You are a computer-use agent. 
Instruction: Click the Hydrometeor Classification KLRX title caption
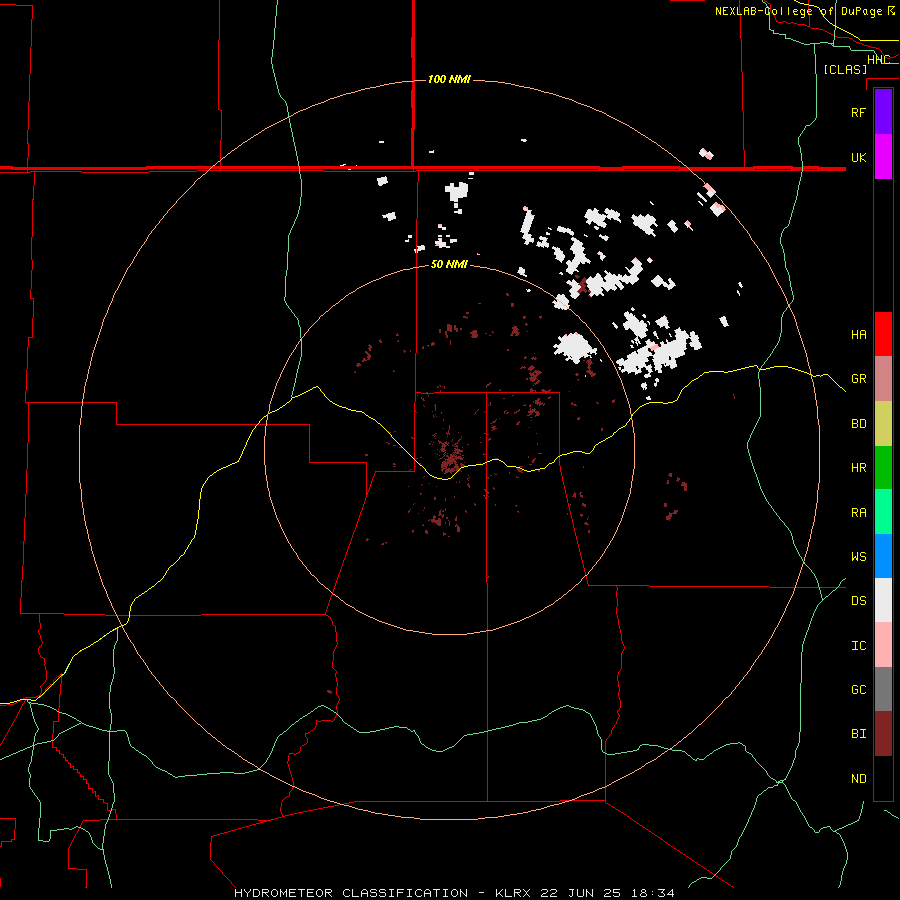pos(454,893)
